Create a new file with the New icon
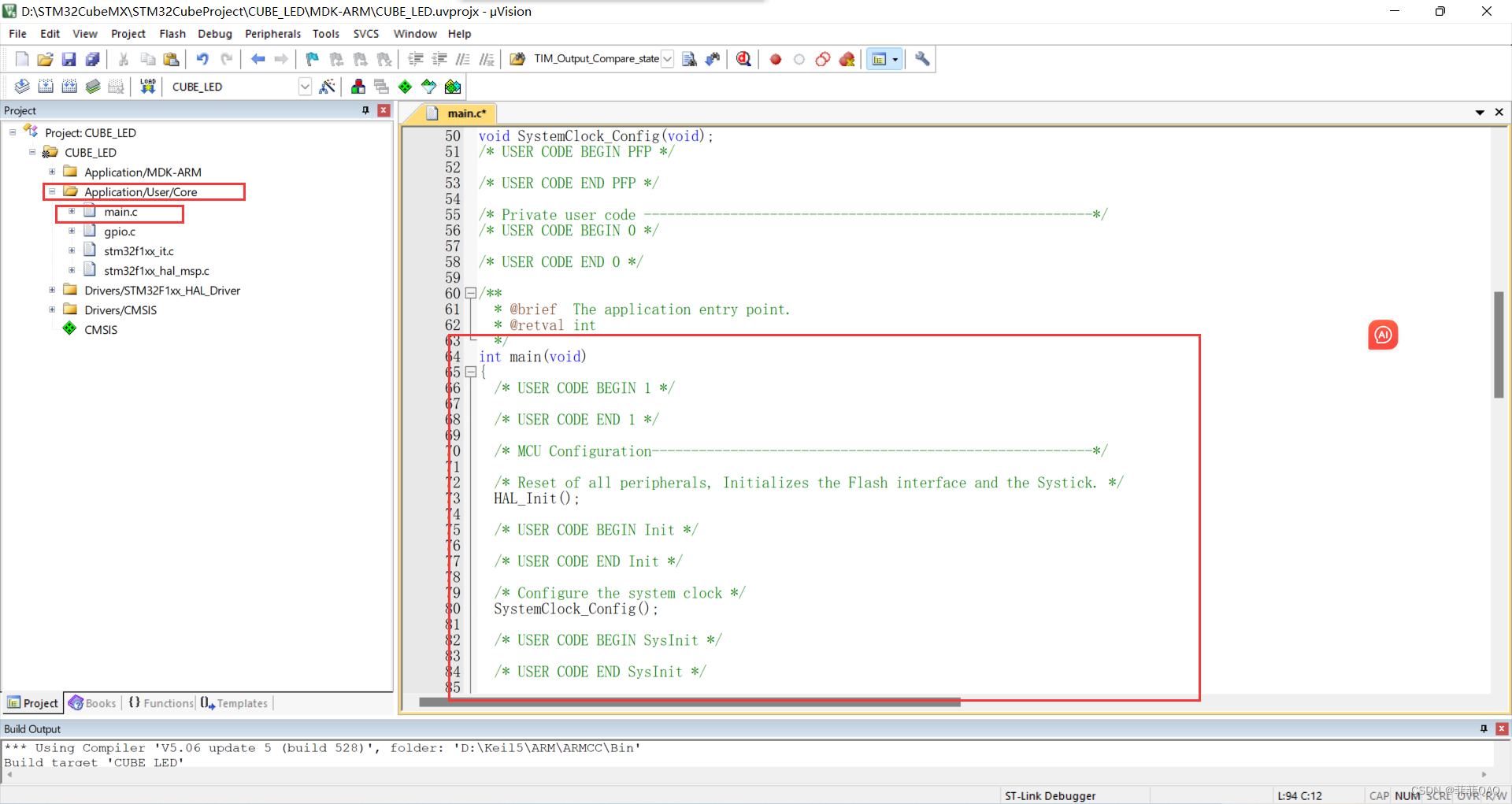1512x804 pixels. [x=22, y=59]
